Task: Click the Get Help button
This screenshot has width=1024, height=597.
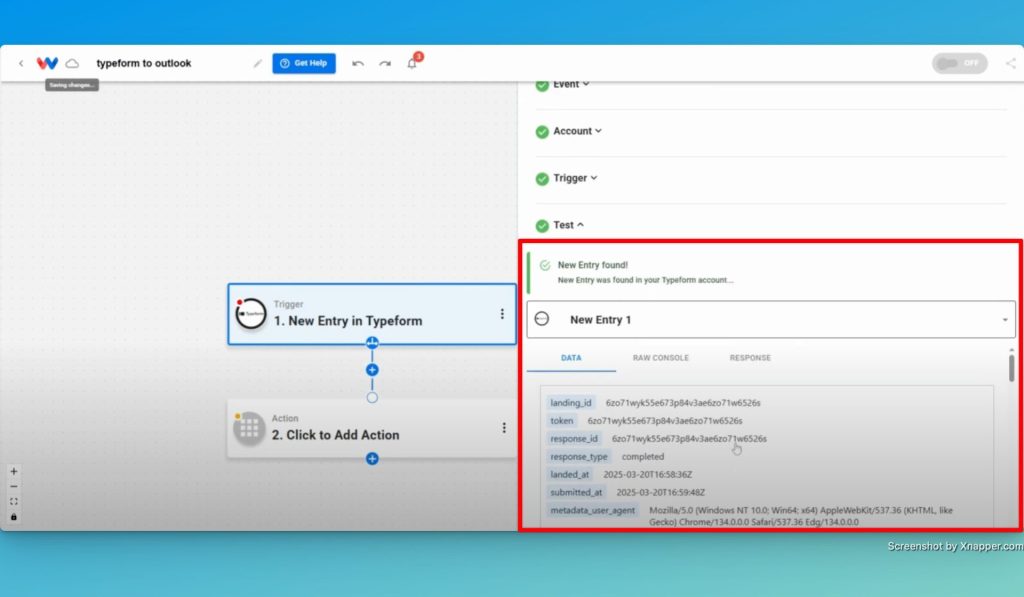Action: (x=304, y=63)
